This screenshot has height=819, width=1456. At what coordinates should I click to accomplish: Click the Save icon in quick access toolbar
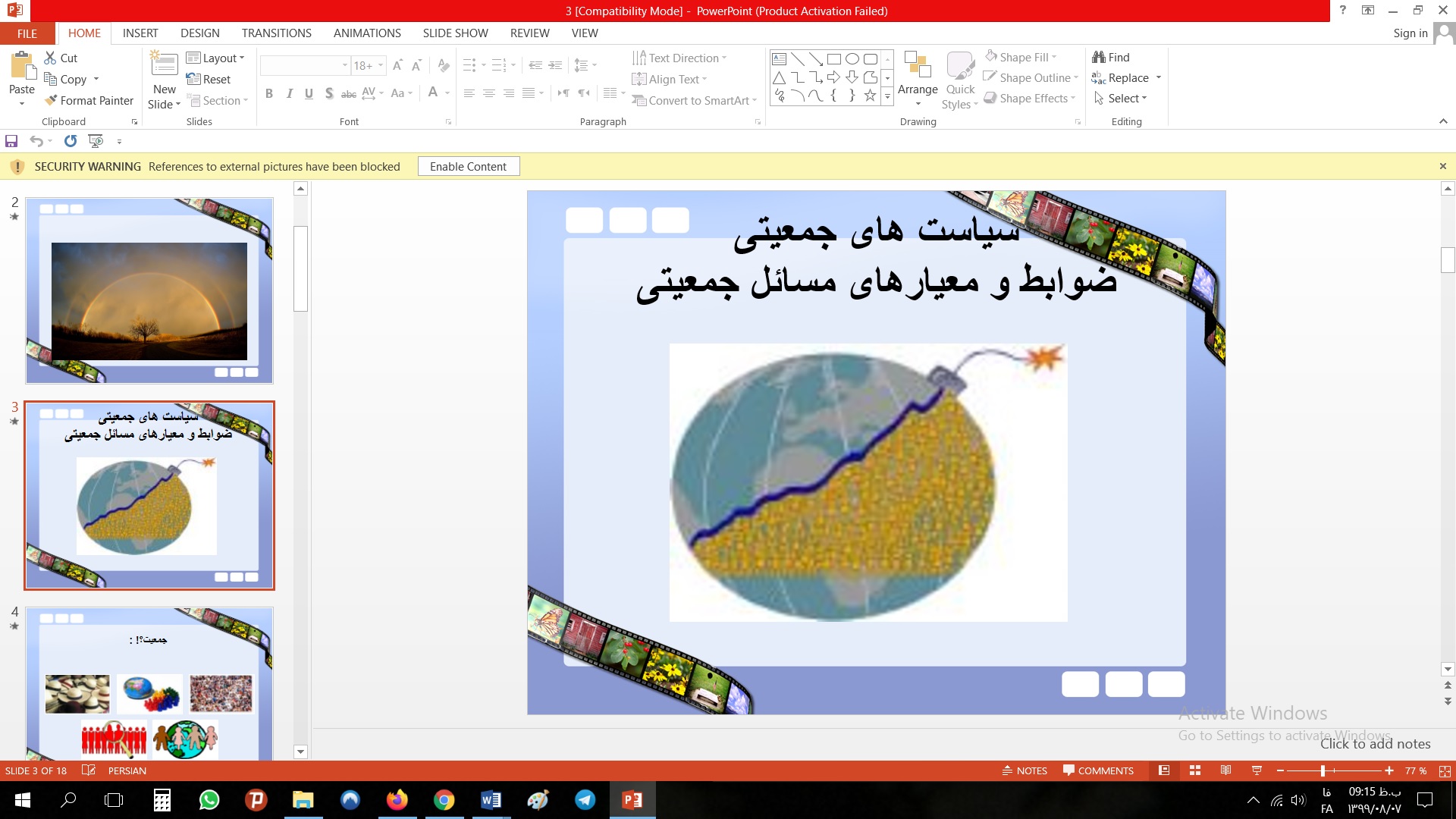click(x=11, y=141)
